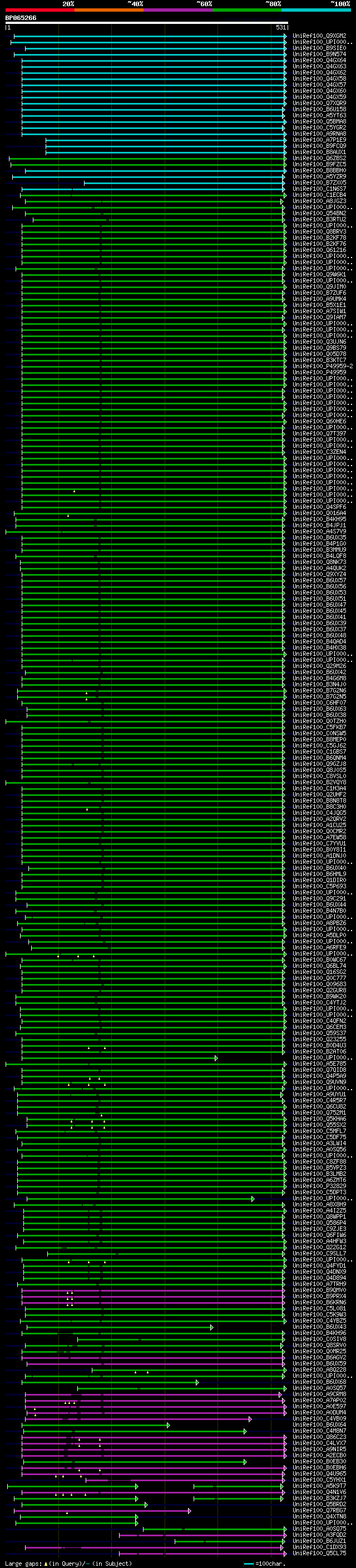356x1568 pixels.
Task: Select the UniRef100_A9RNA8 label
Action: tap(319, 134)
